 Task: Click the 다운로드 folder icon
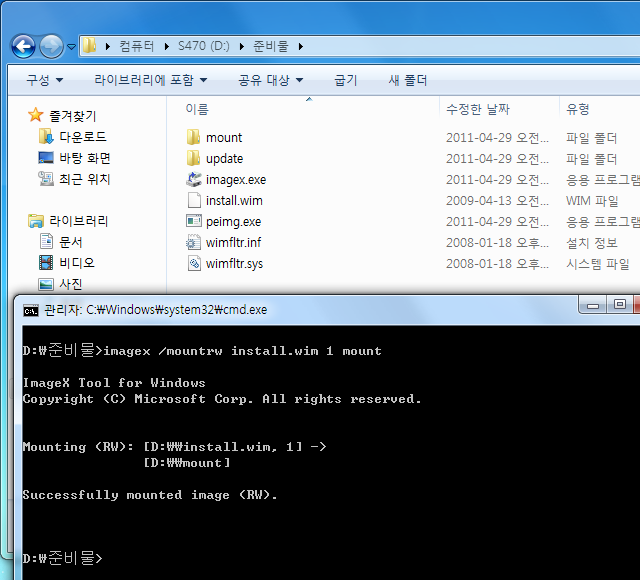coord(46,136)
